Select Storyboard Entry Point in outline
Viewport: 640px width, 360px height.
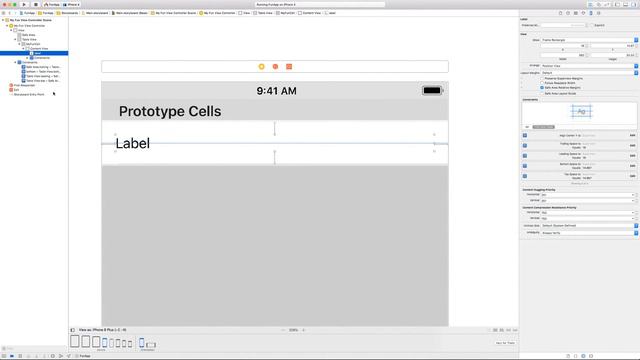(29, 94)
